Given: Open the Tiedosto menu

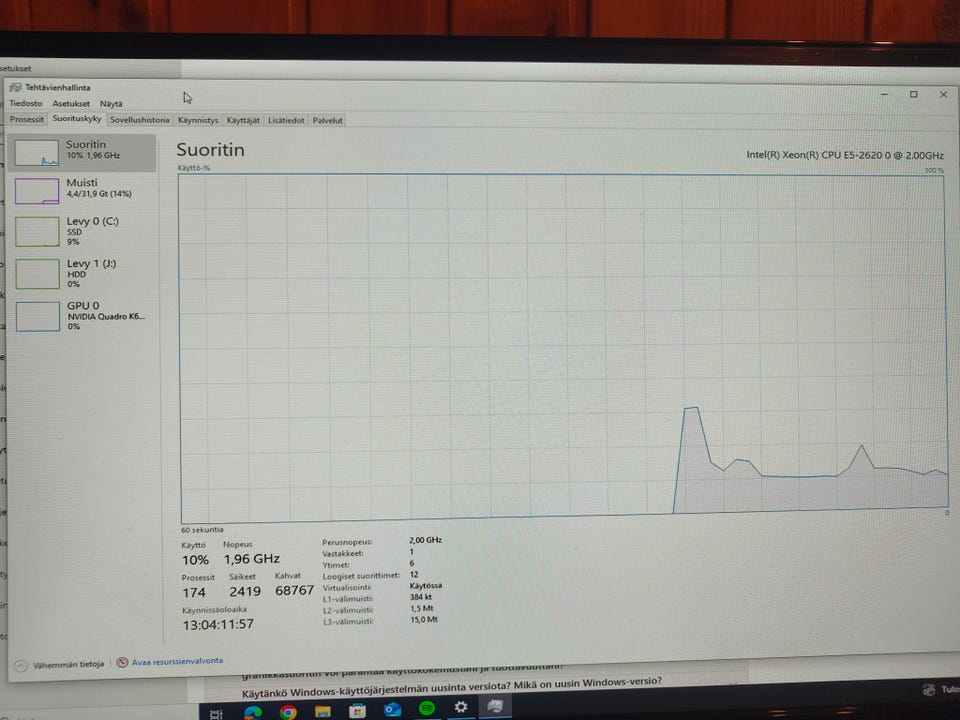Looking at the screenshot, I should (x=26, y=103).
